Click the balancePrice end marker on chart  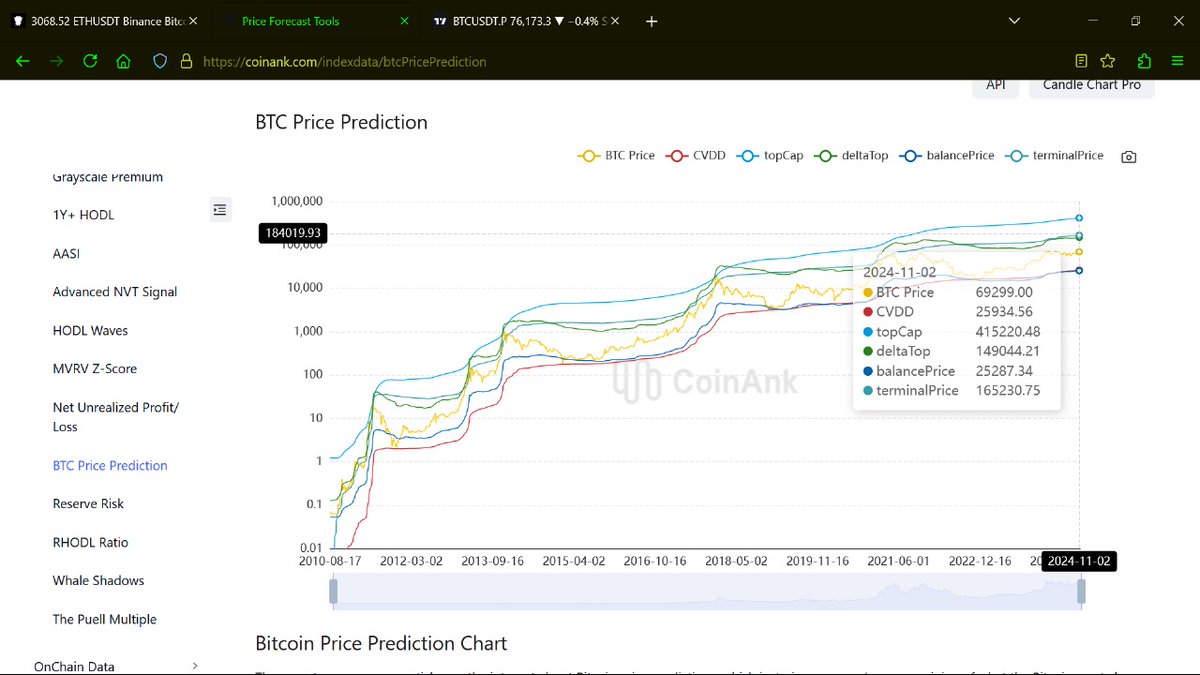[x=1079, y=270]
